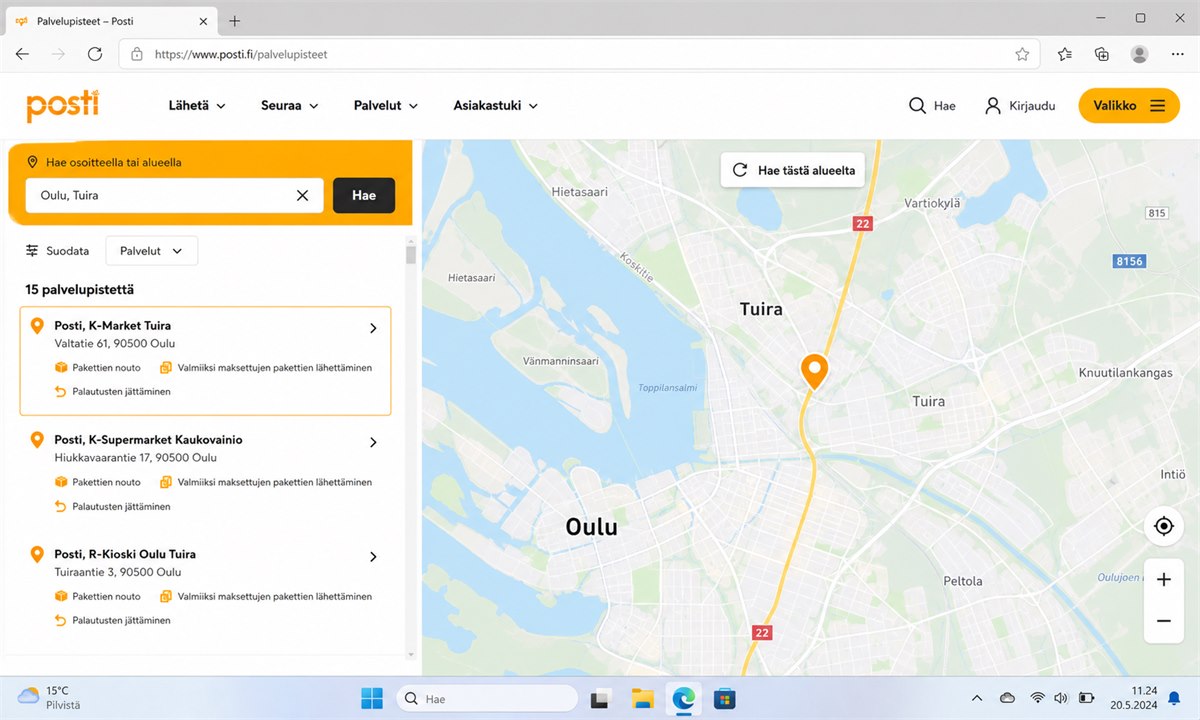Open Posti, K-Market Tuira details
The image size is (1200, 720).
pos(205,361)
